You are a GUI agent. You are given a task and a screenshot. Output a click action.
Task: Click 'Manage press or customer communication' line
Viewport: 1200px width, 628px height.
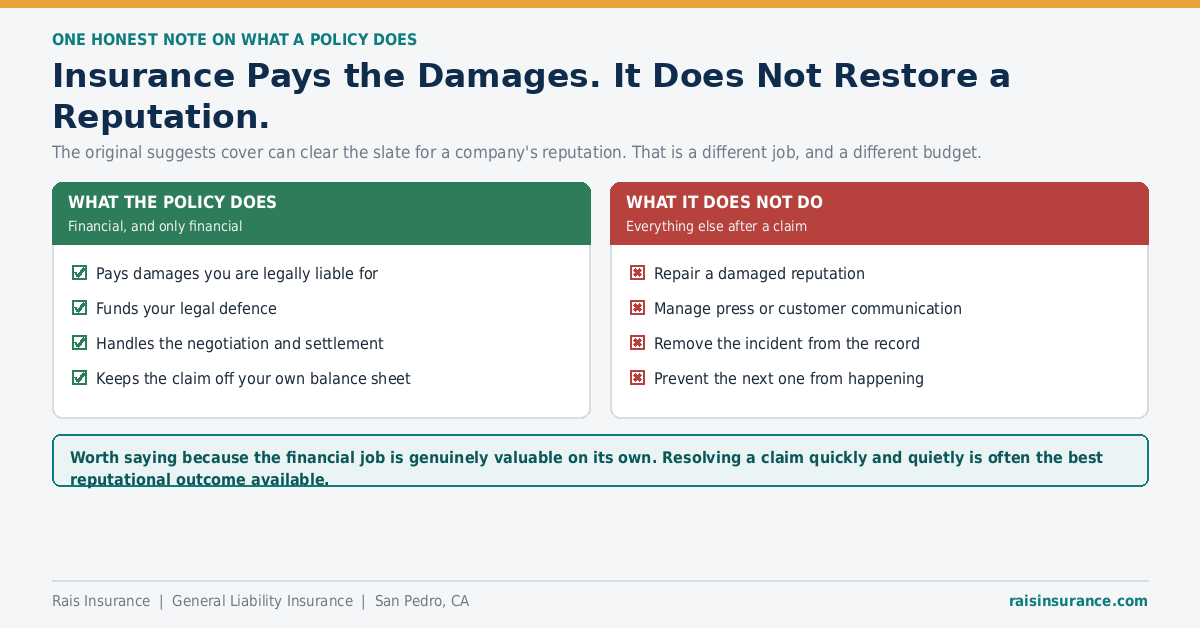[x=808, y=308]
